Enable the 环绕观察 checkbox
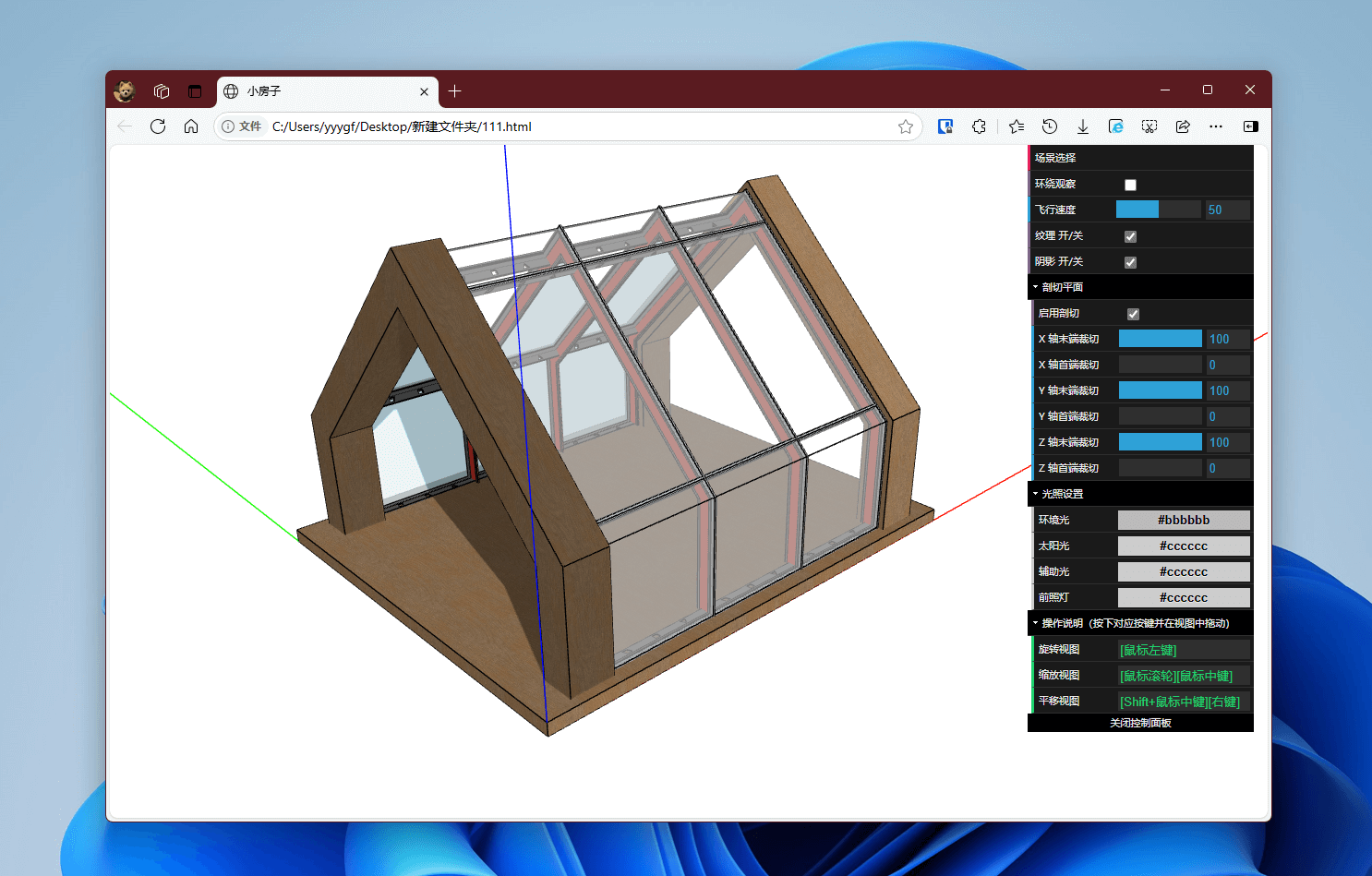The image size is (1372, 876). tap(1130, 185)
